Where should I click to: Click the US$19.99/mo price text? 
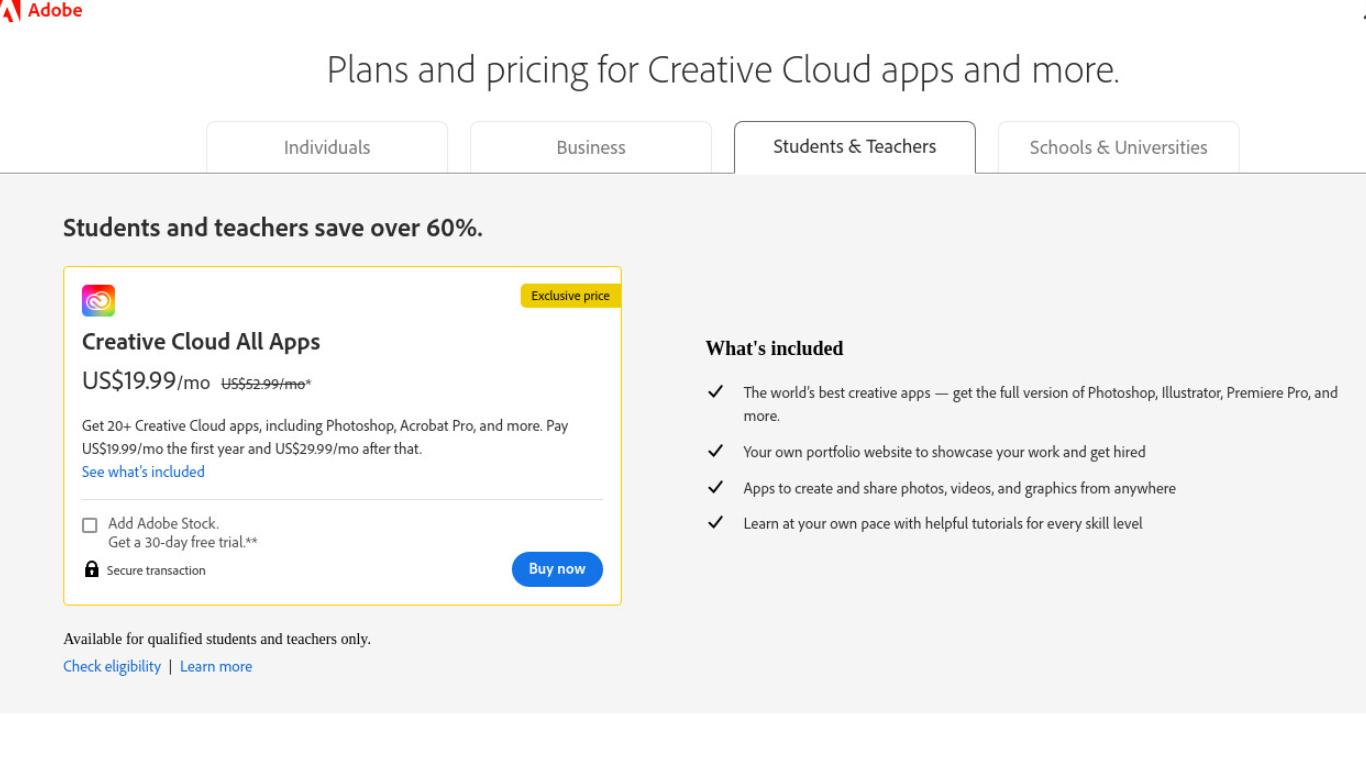[146, 381]
